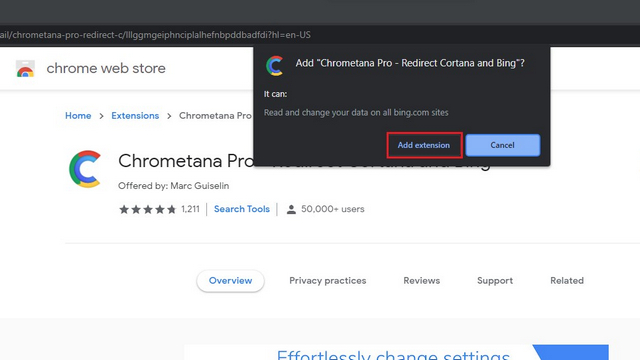Cancel the extension install dialog
640x360 pixels.
click(x=502, y=145)
